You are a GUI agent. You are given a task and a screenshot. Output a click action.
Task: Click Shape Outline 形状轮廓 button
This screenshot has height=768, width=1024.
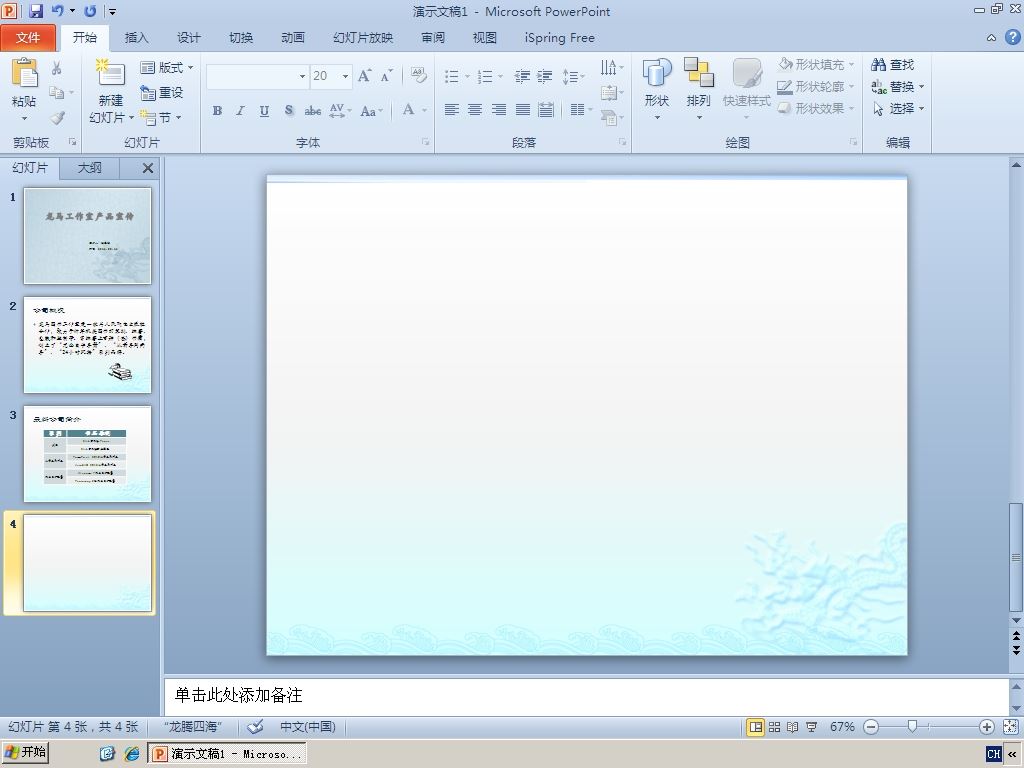816,86
